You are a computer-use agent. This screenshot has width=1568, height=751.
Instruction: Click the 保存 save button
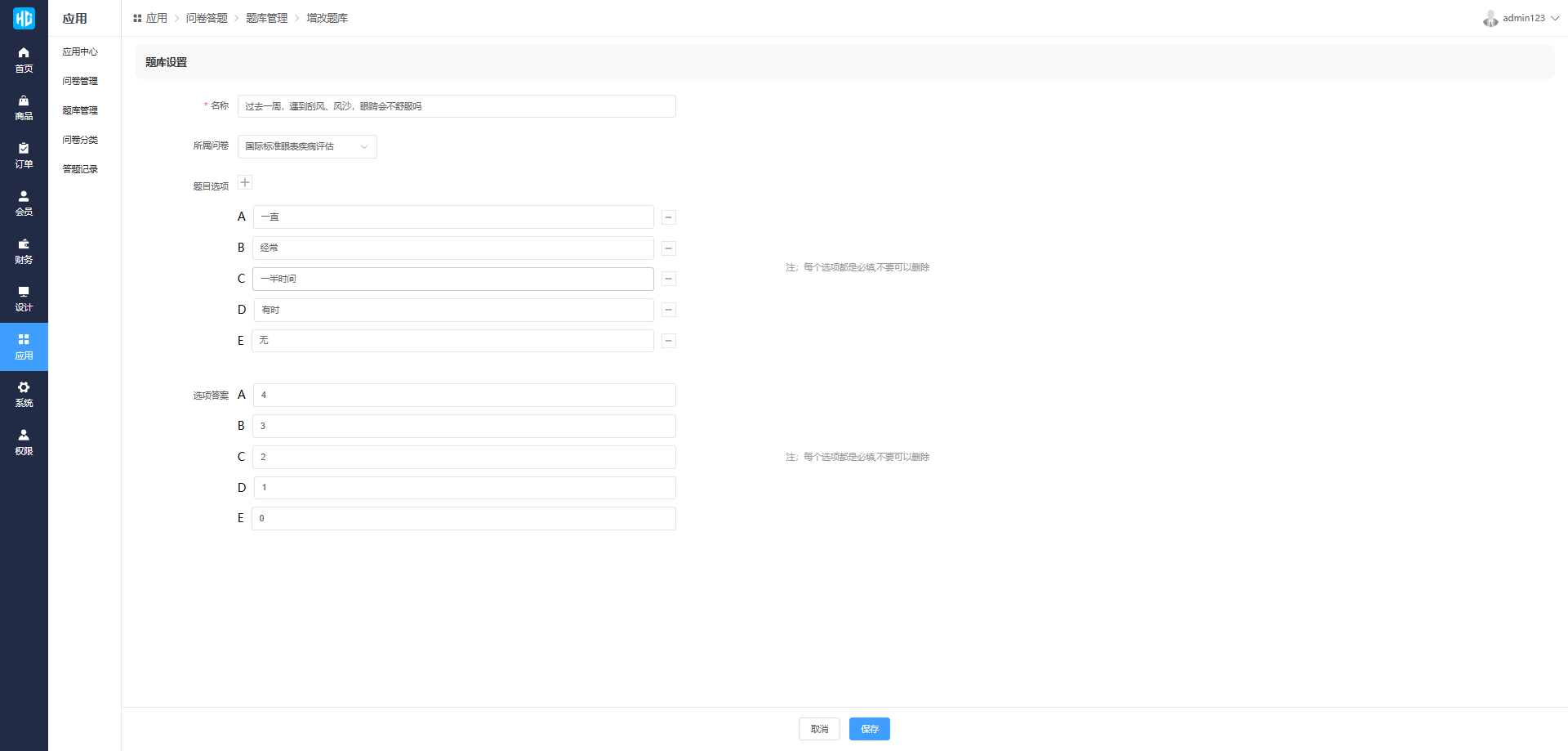tap(869, 729)
